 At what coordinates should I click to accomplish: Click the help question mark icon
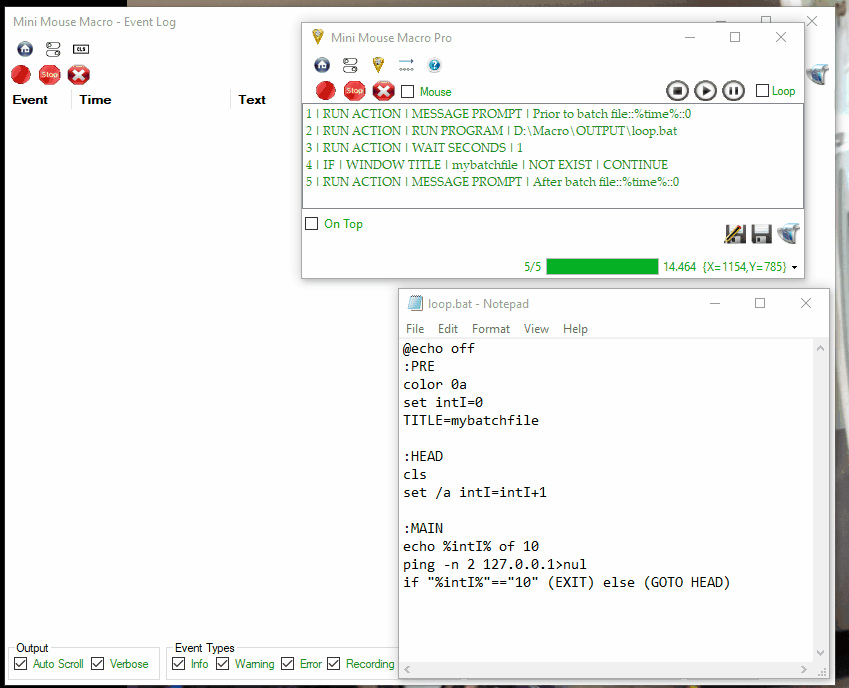coord(434,65)
